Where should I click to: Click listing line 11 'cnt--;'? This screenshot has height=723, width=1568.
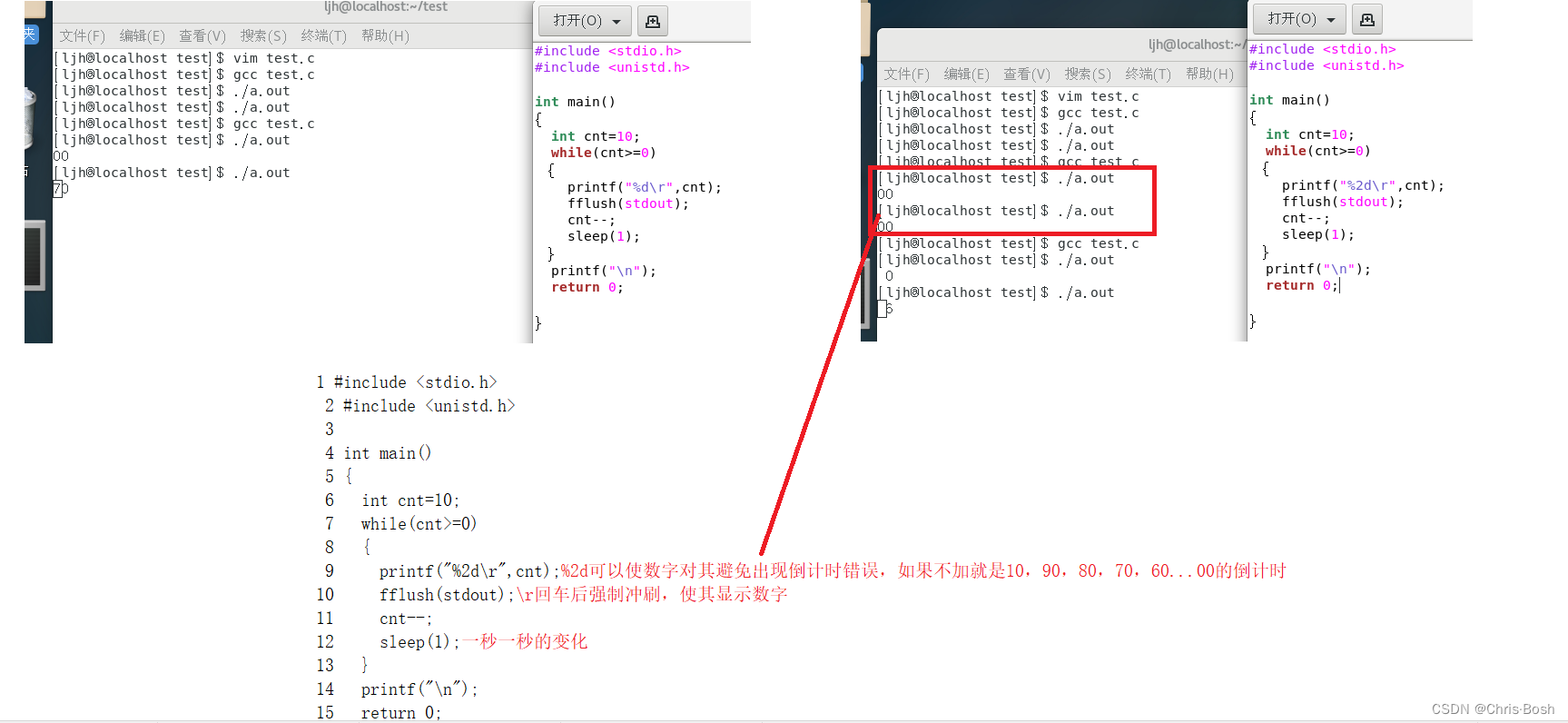(406, 619)
